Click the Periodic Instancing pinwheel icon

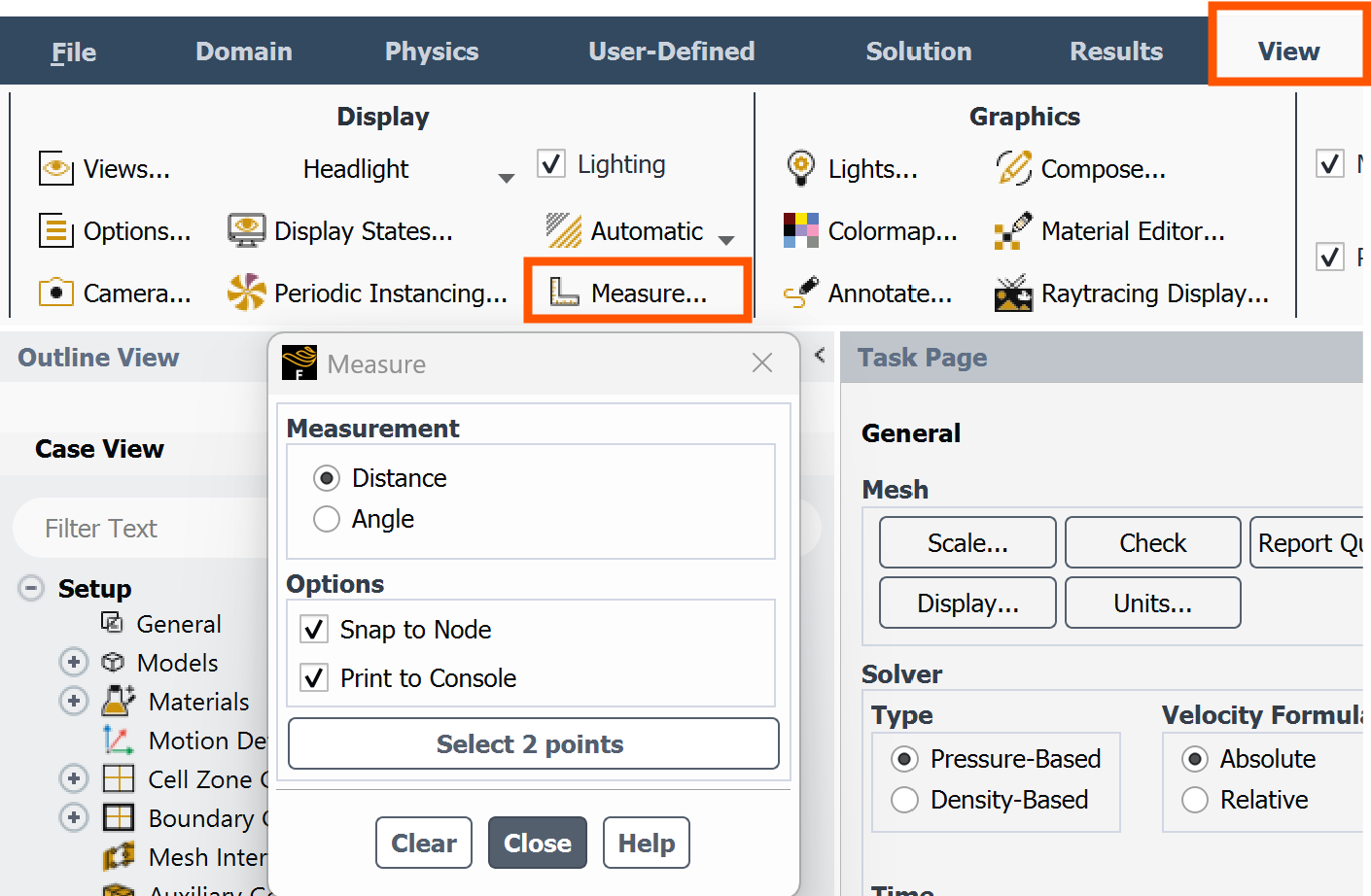(246, 293)
